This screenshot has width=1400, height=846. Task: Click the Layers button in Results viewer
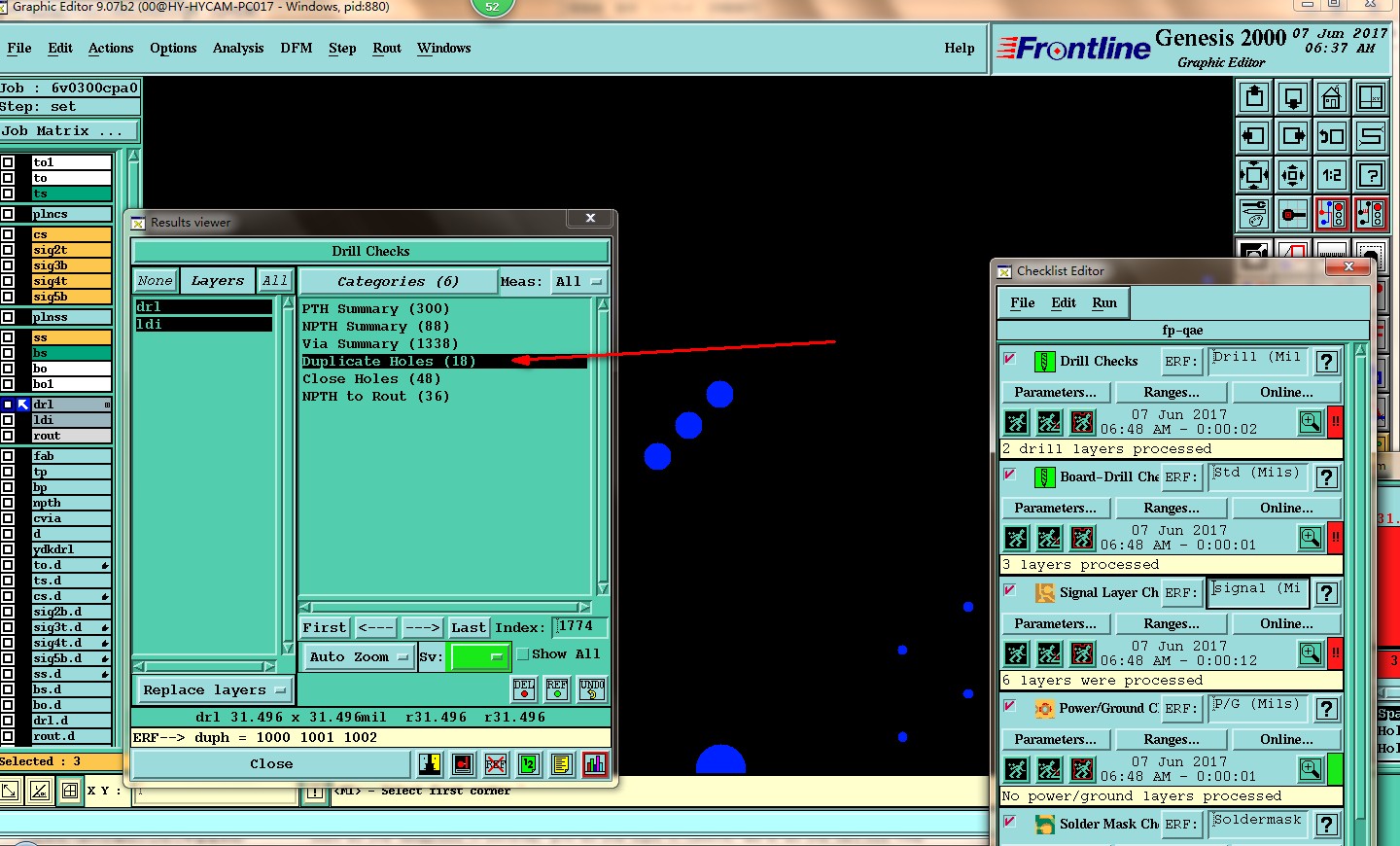pyautogui.click(x=218, y=281)
